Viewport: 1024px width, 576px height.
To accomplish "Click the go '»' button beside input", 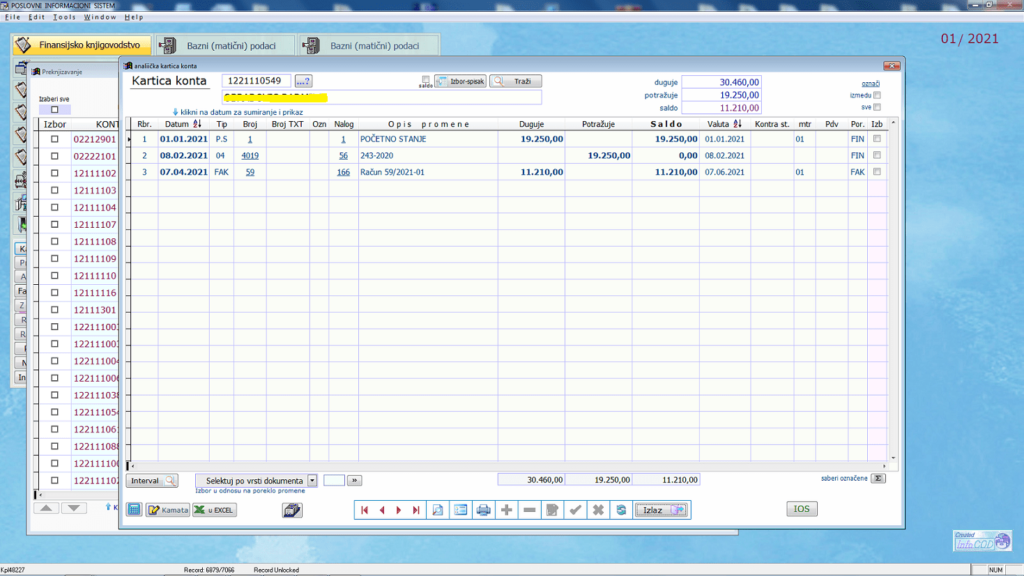I will coord(355,481).
